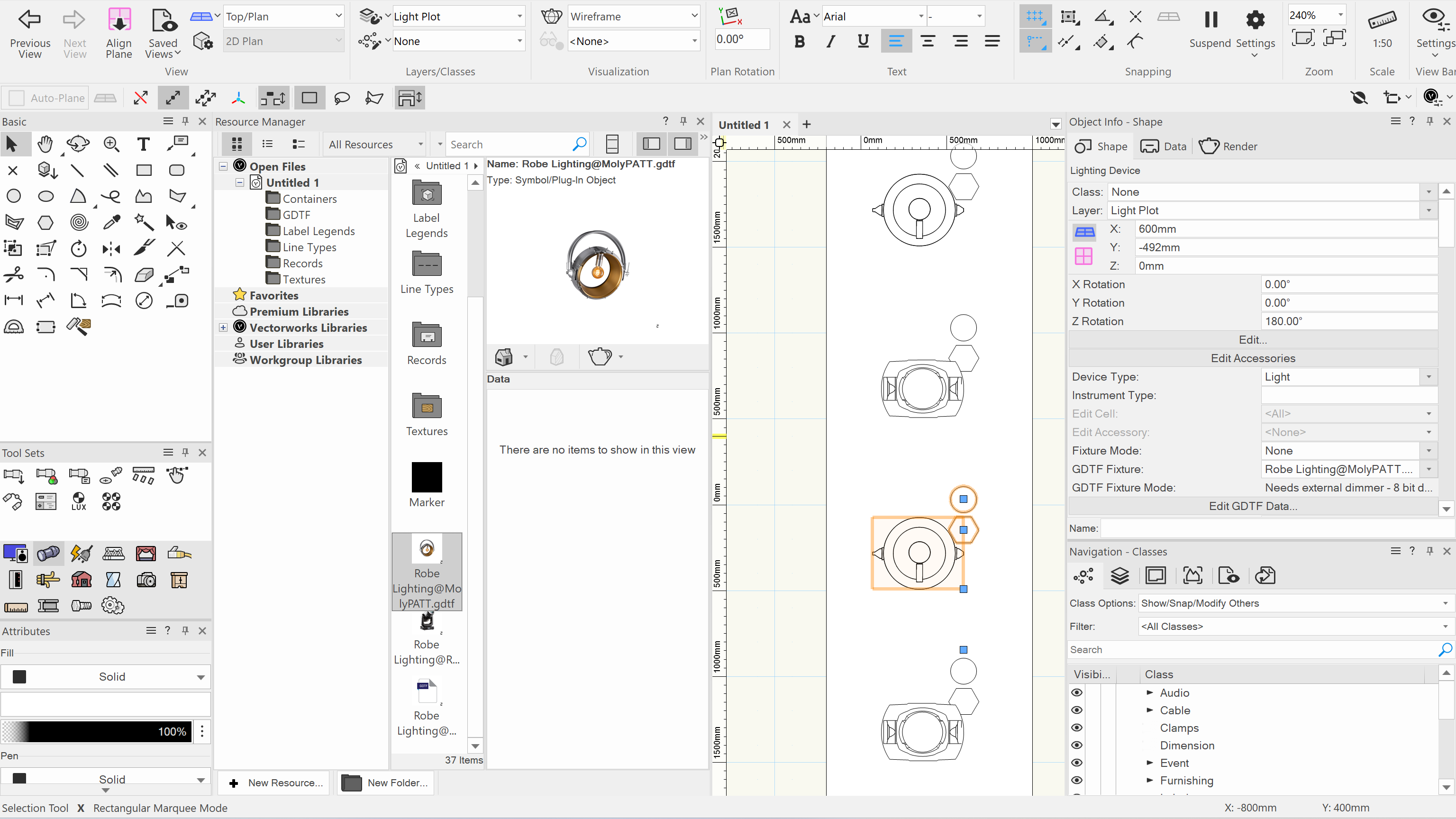Add a new document tab
This screenshot has height=819, width=1456.
tap(807, 124)
